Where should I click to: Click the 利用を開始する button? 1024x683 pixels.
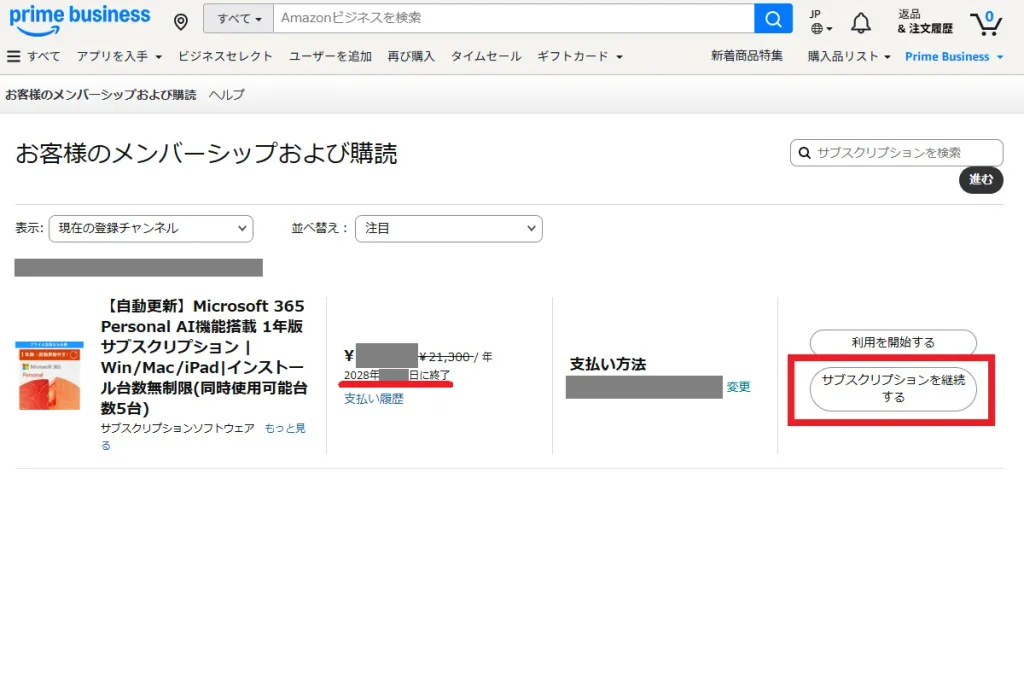click(893, 342)
